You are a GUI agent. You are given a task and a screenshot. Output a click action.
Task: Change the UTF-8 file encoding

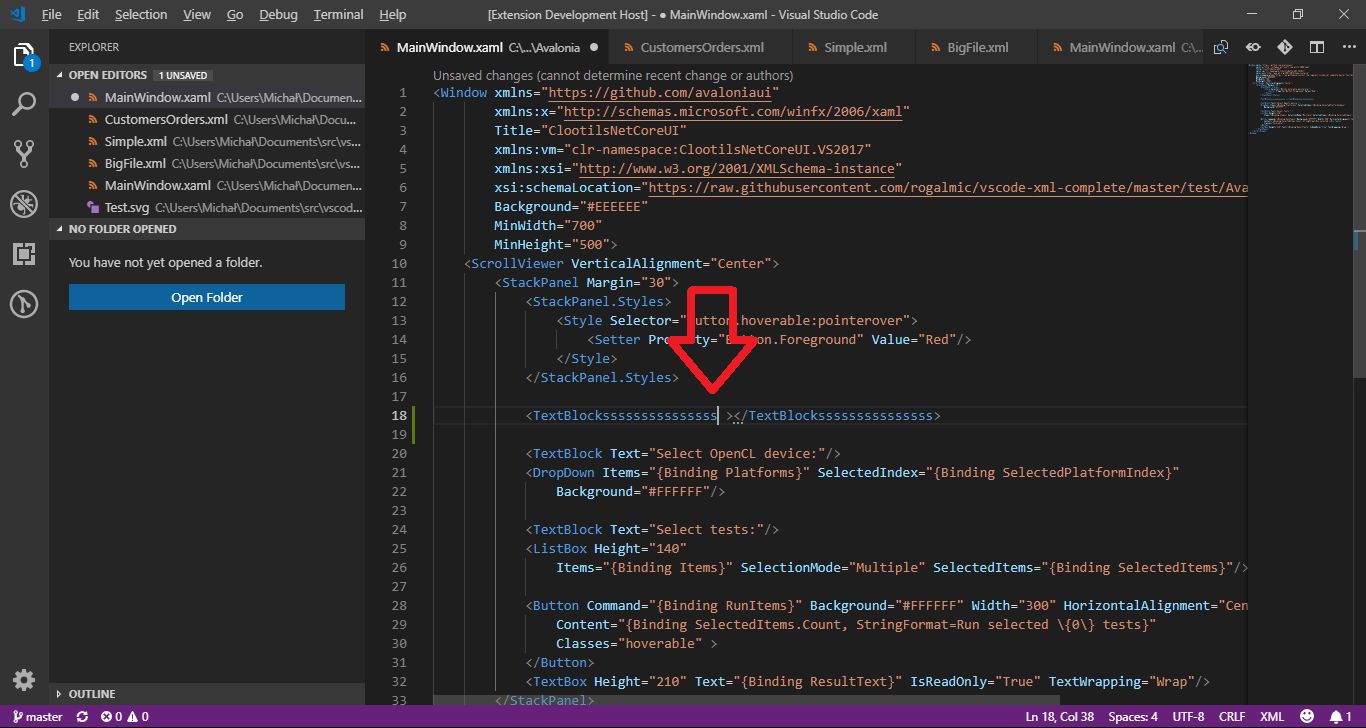pos(1188,716)
